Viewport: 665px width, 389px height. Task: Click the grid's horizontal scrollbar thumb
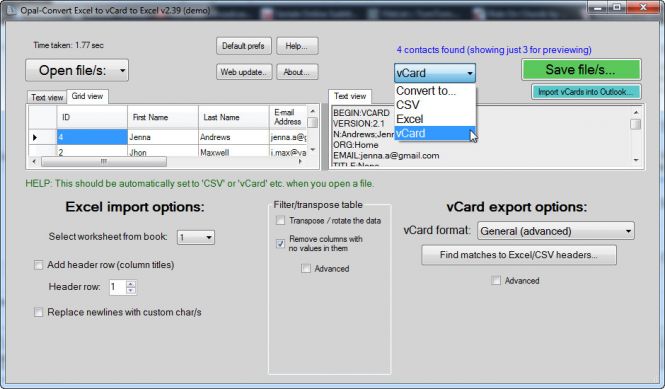coord(104,162)
